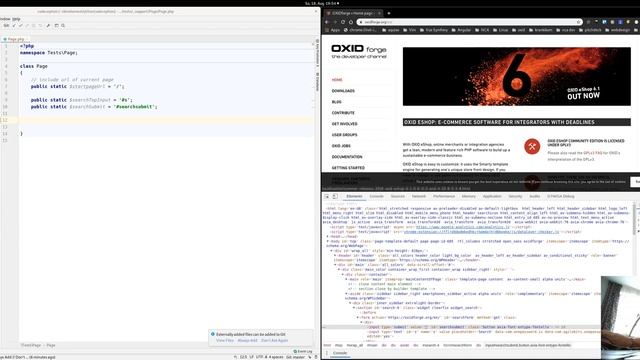
Task: Click View Files in the Git notification
Action: pyautogui.click(x=225, y=340)
